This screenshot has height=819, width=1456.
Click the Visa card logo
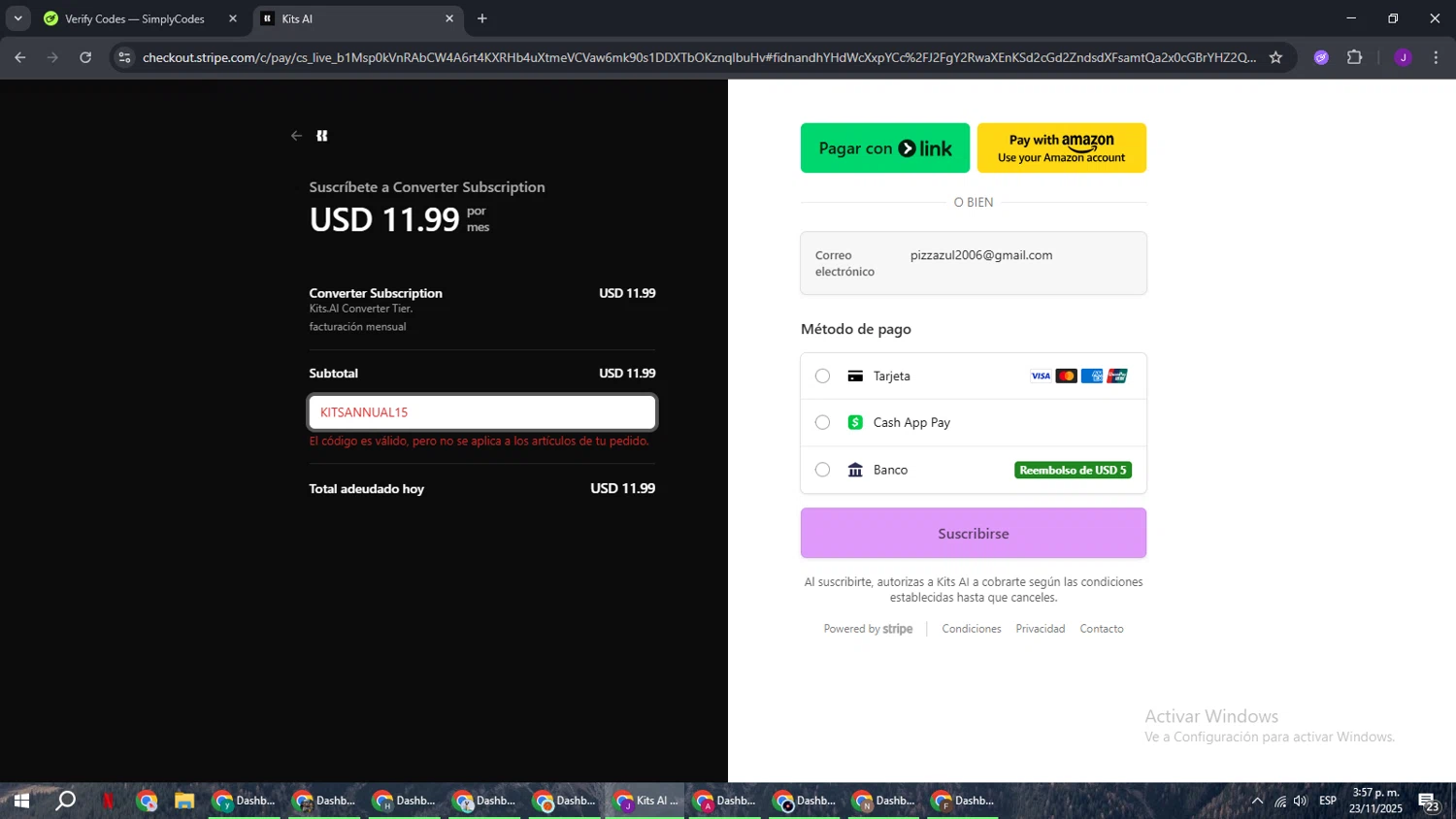point(1041,376)
